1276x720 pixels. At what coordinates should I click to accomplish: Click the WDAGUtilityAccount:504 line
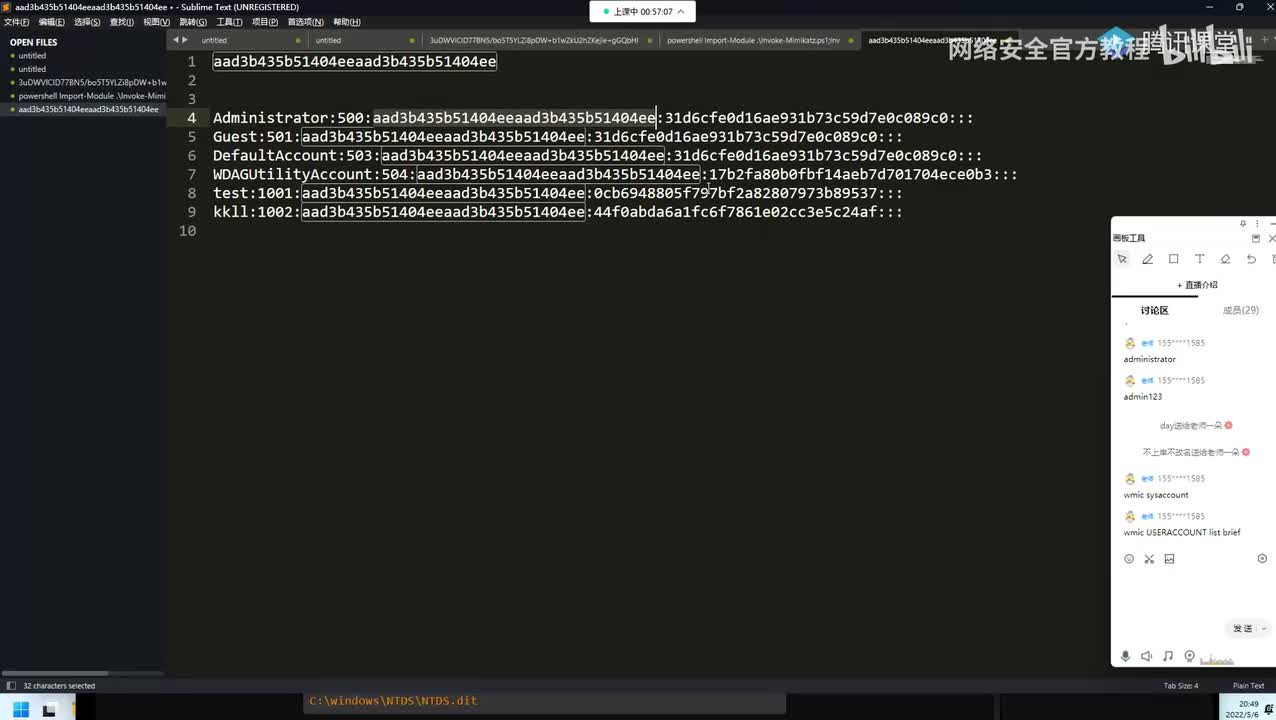[615, 175]
